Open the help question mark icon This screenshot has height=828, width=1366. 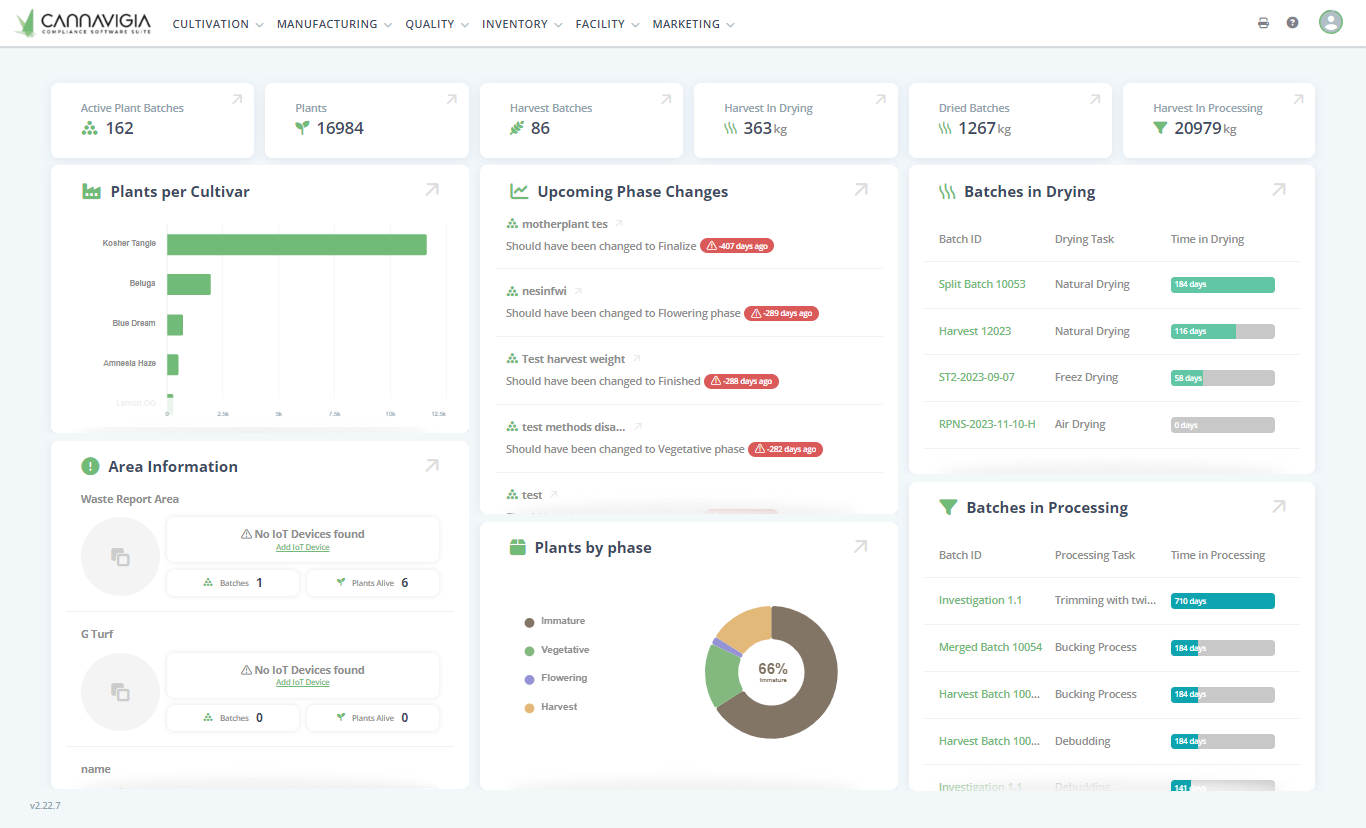click(1292, 23)
